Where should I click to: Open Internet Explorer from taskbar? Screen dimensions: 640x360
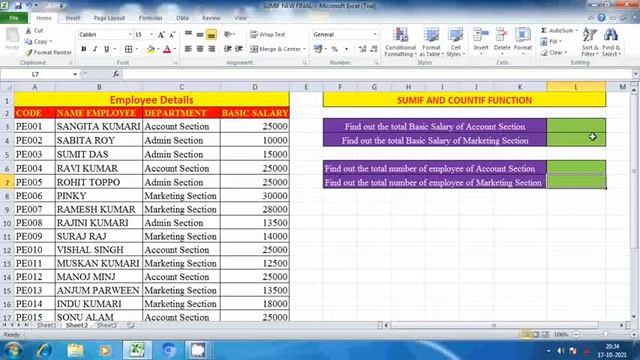point(44,350)
